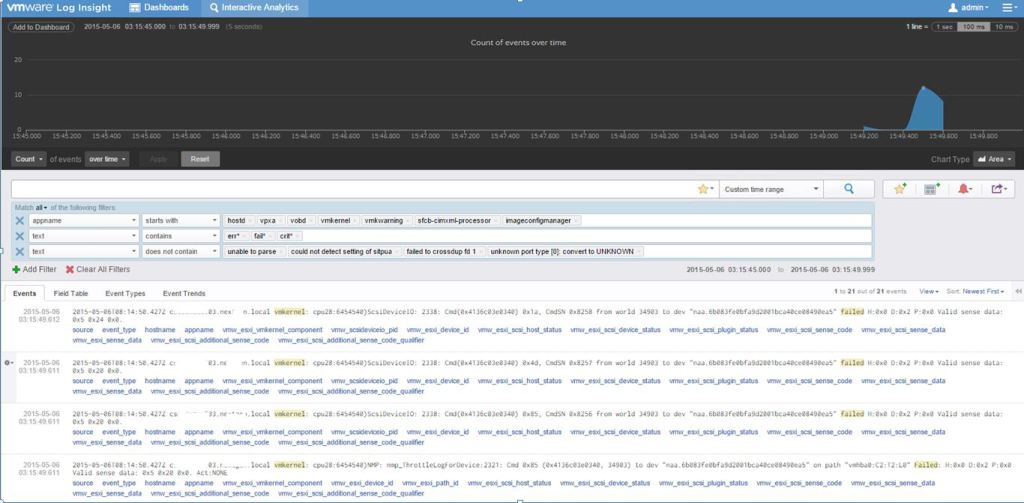
Task: Remove the vmkernel filter value
Action: 354,221
